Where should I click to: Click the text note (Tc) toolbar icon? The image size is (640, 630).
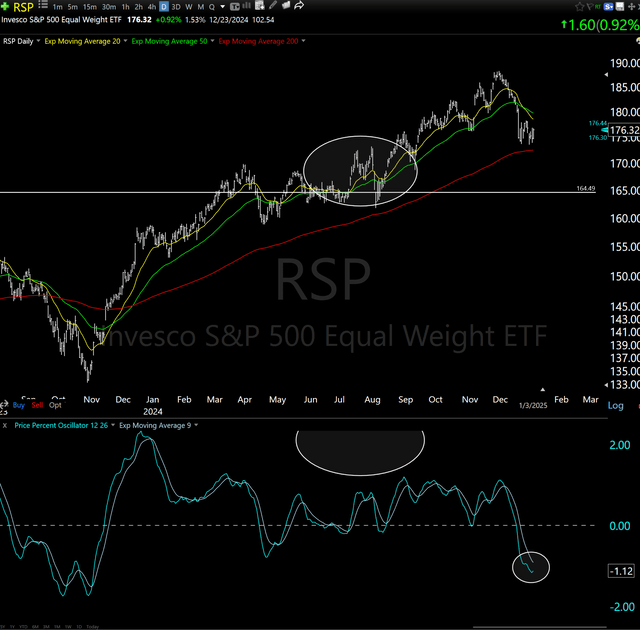click(x=235, y=7)
